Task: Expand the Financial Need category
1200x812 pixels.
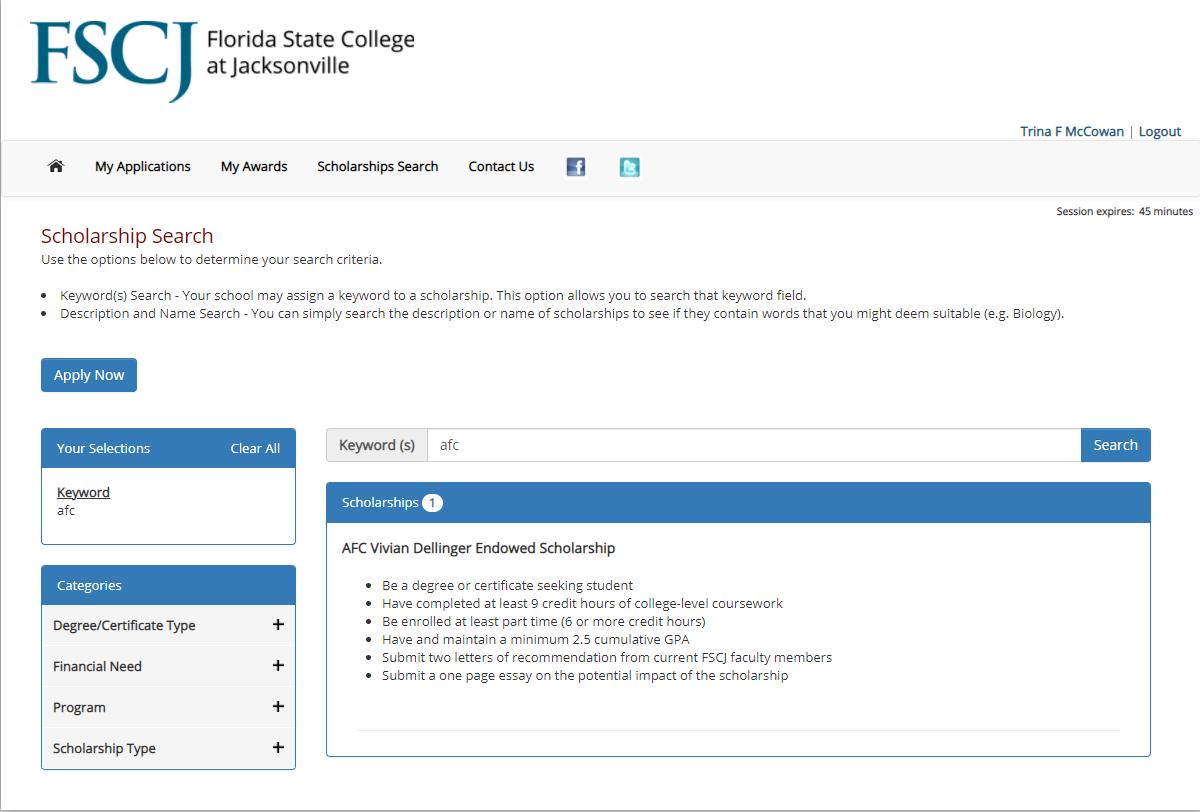Action: [x=168, y=666]
